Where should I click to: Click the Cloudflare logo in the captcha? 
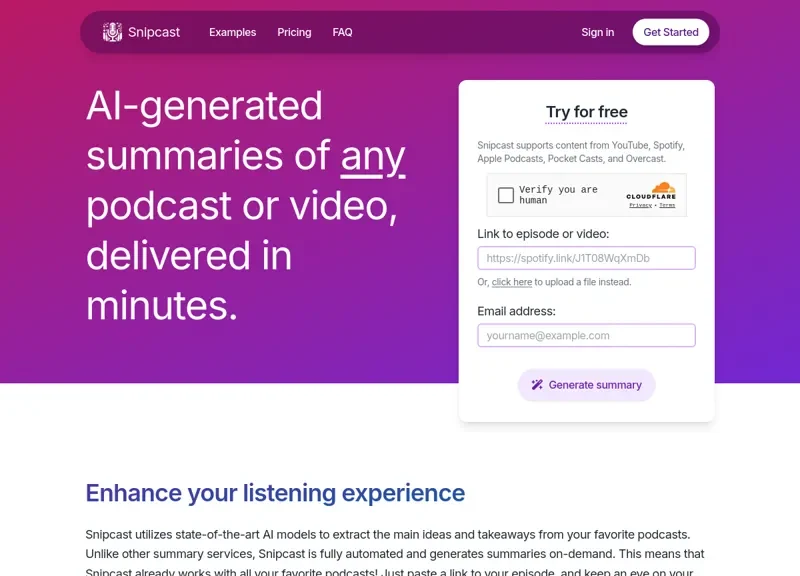tap(651, 190)
